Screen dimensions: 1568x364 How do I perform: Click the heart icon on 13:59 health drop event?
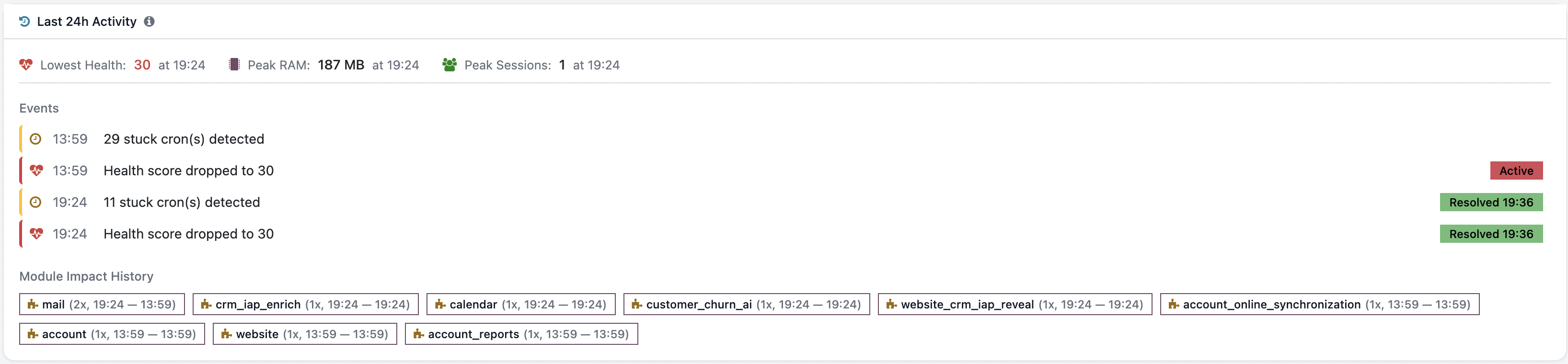(x=36, y=171)
